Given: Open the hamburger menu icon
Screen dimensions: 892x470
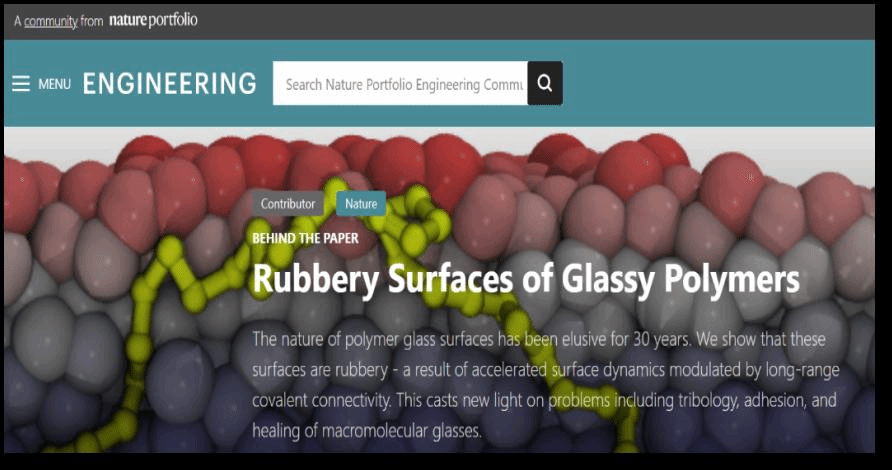Looking at the screenshot, I should [21, 84].
